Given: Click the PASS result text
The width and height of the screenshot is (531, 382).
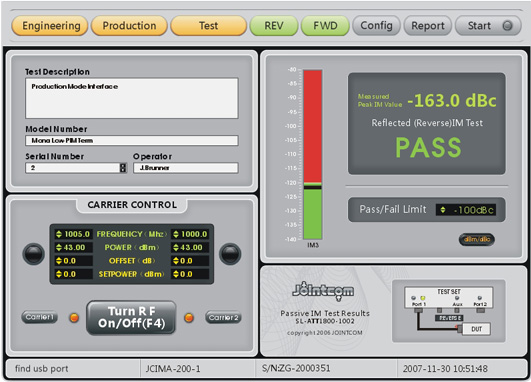Looking at the screenshot, I should click(x=428, y=148).
